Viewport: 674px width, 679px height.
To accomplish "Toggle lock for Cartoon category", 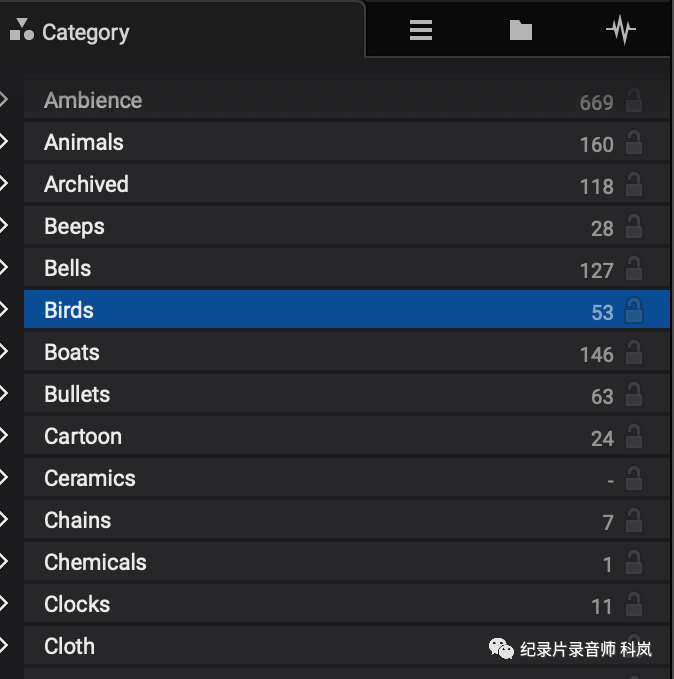I will (x=634, y=436).
